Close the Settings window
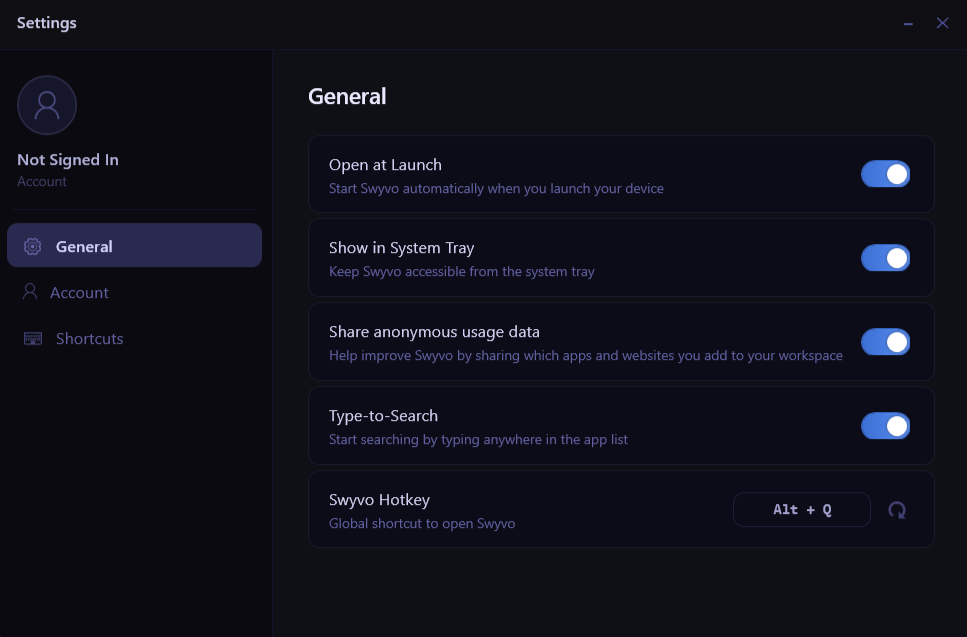967x637 pixels. click(942, 23)
